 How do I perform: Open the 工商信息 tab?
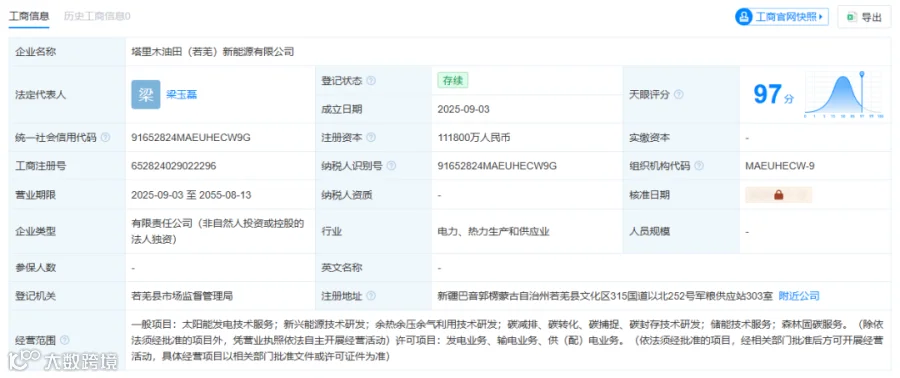coord(29,16)
